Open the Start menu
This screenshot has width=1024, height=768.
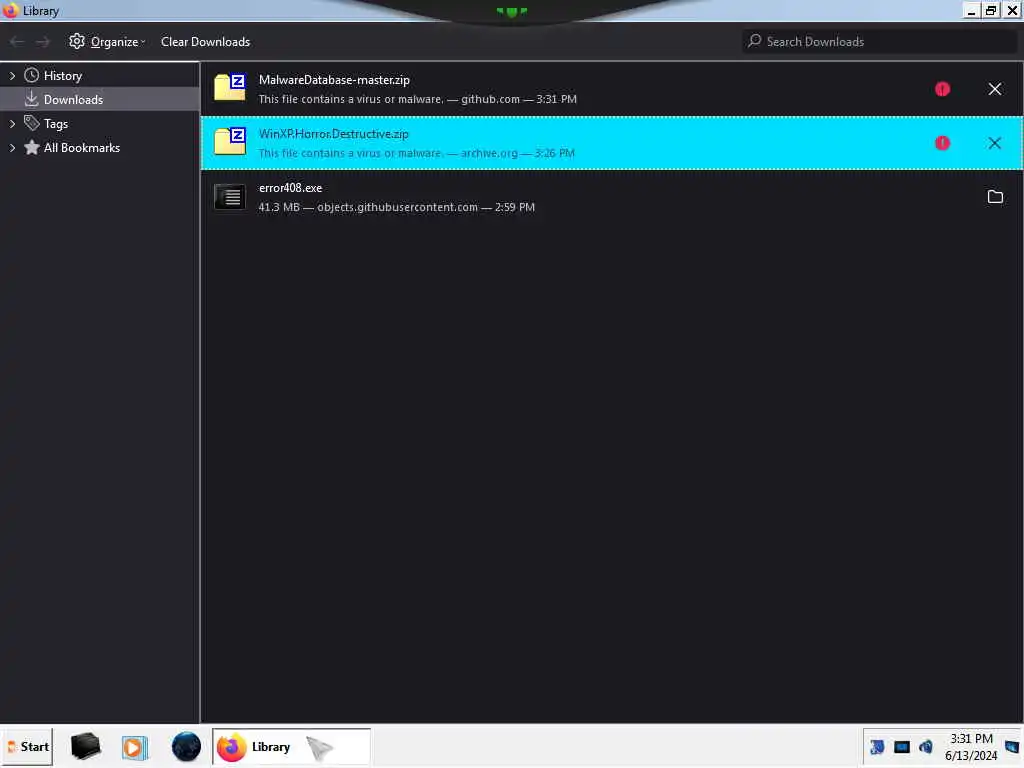[x=27, y=746]
